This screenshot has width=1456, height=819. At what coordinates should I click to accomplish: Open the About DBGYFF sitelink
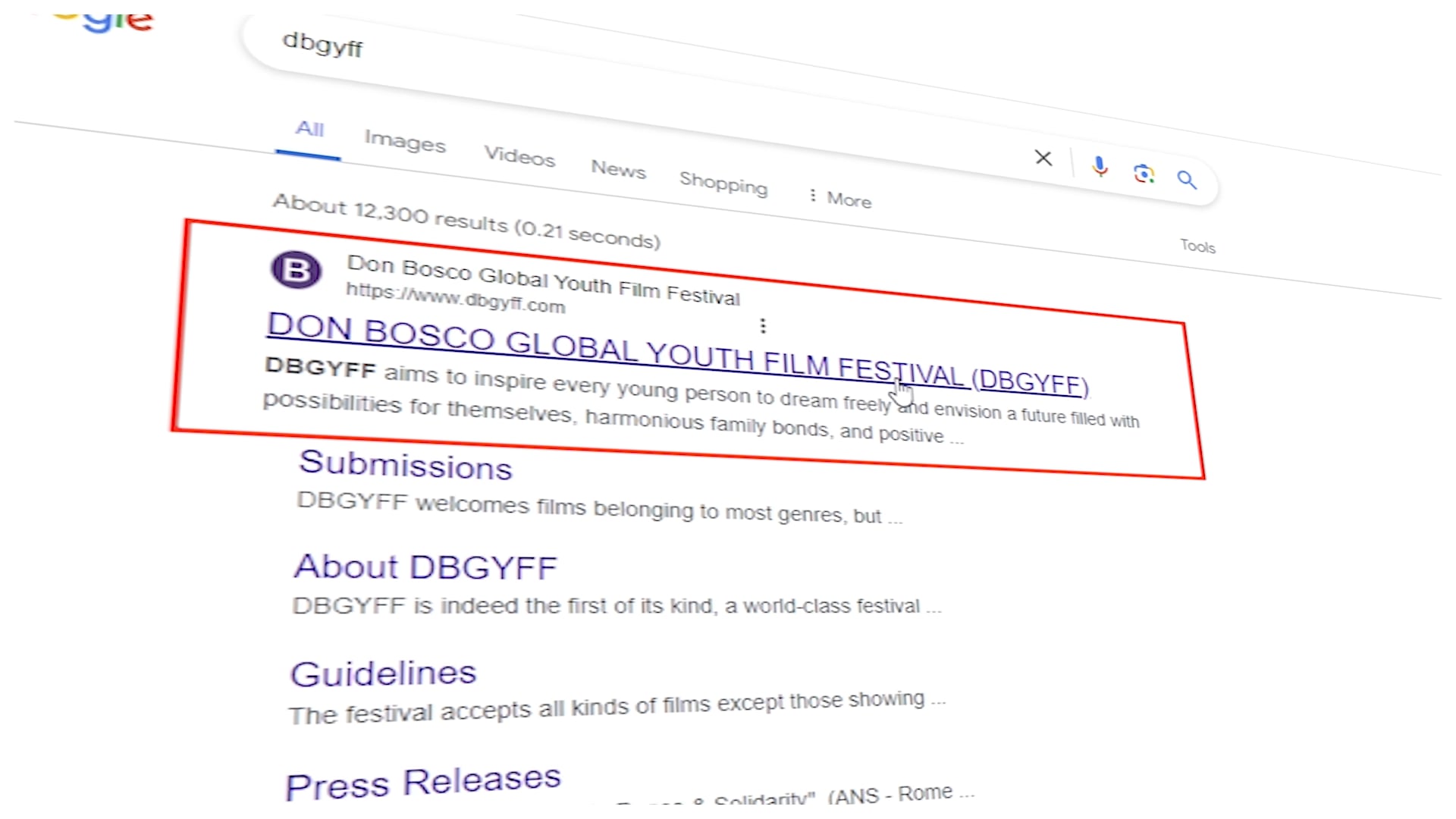tap(425, 567)
